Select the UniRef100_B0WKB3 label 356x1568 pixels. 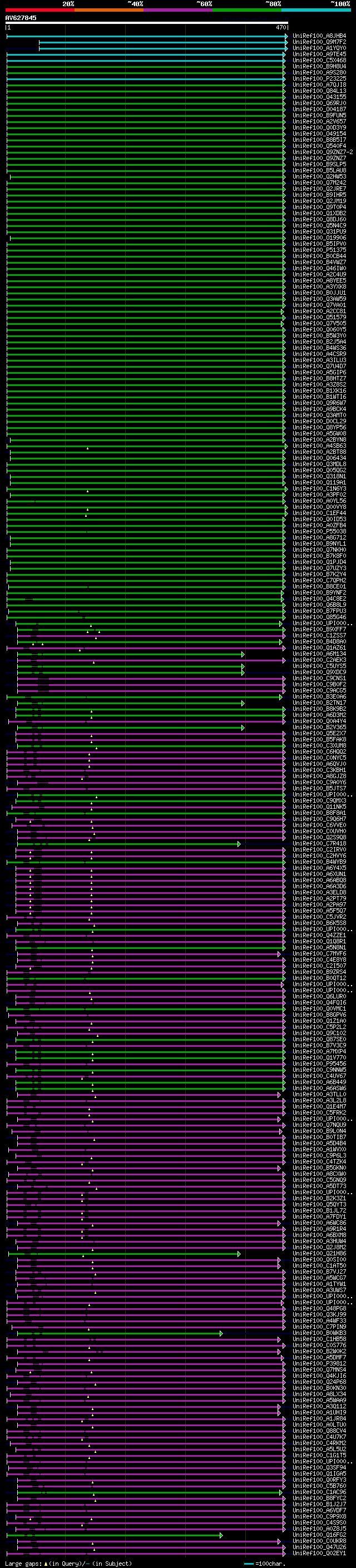(319, 1333)
